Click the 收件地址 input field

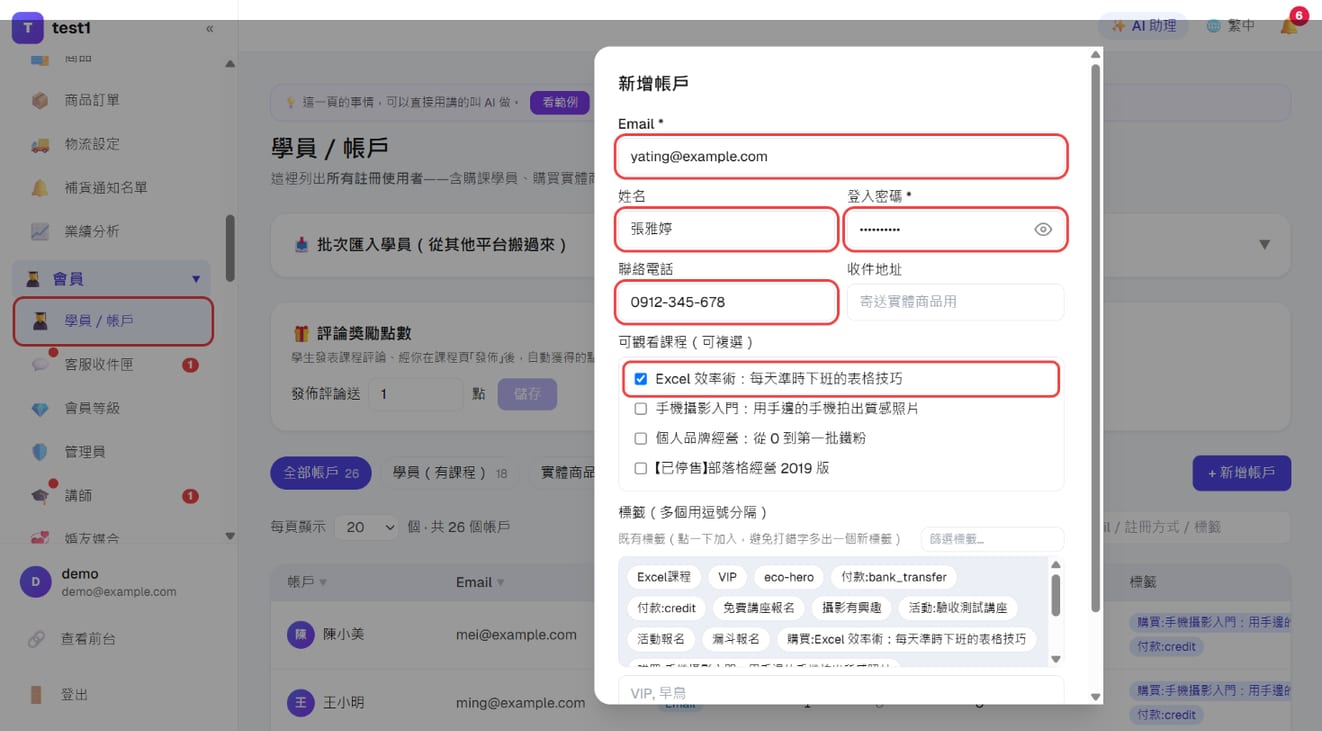click(x=955, y=302)
